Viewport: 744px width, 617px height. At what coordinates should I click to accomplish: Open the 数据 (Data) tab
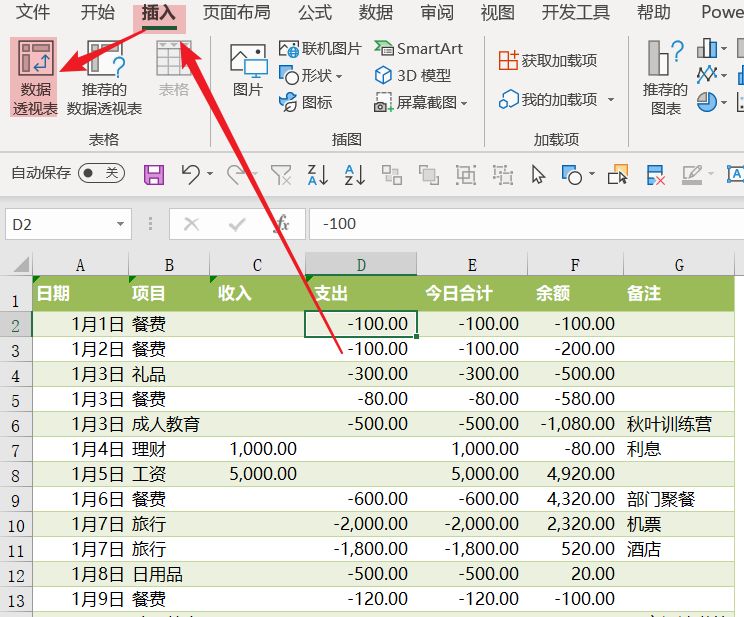(376, 12)
